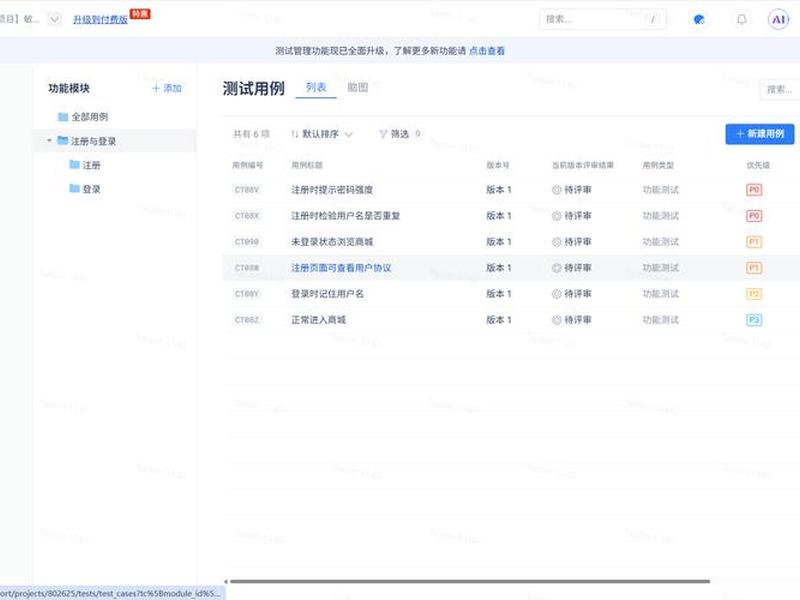
Task: Select 全部用例 in module tree
Action: [90, 117]
